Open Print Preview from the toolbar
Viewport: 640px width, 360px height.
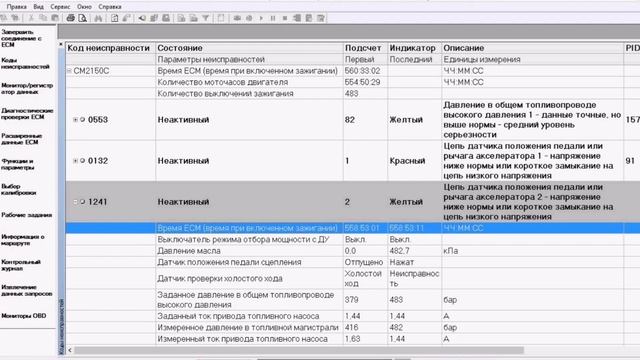click(82, 18)
